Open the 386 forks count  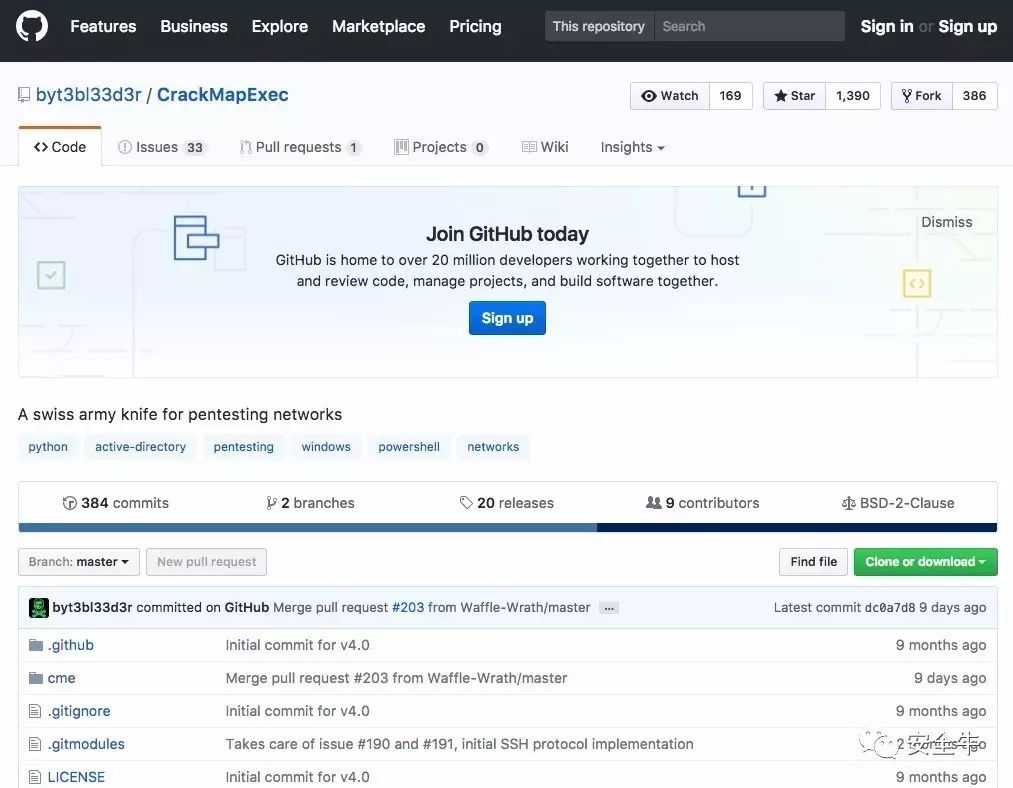974,96
